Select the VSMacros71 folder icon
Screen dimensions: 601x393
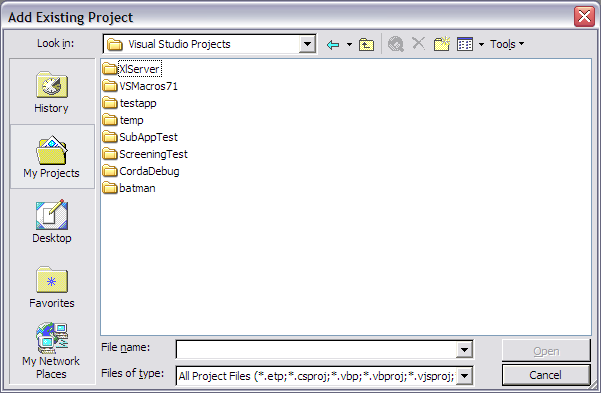pos(110,86)
